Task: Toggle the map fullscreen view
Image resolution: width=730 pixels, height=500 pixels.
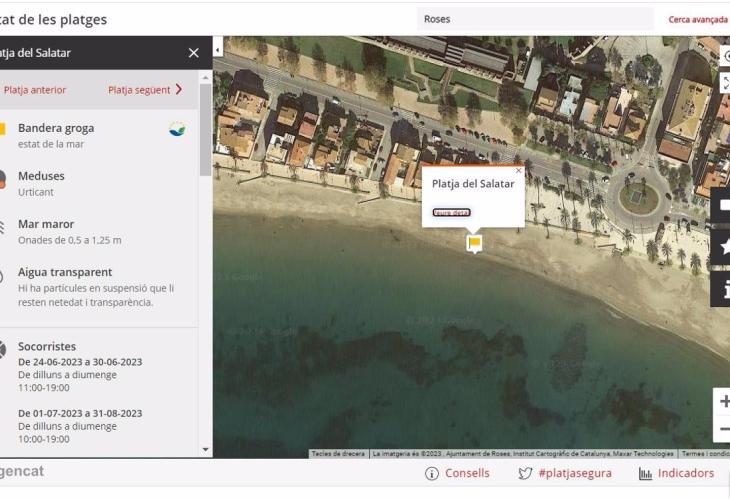Action: click(724, 83)
